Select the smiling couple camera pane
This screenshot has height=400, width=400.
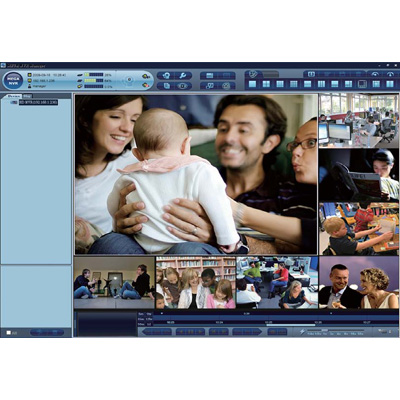359,283
